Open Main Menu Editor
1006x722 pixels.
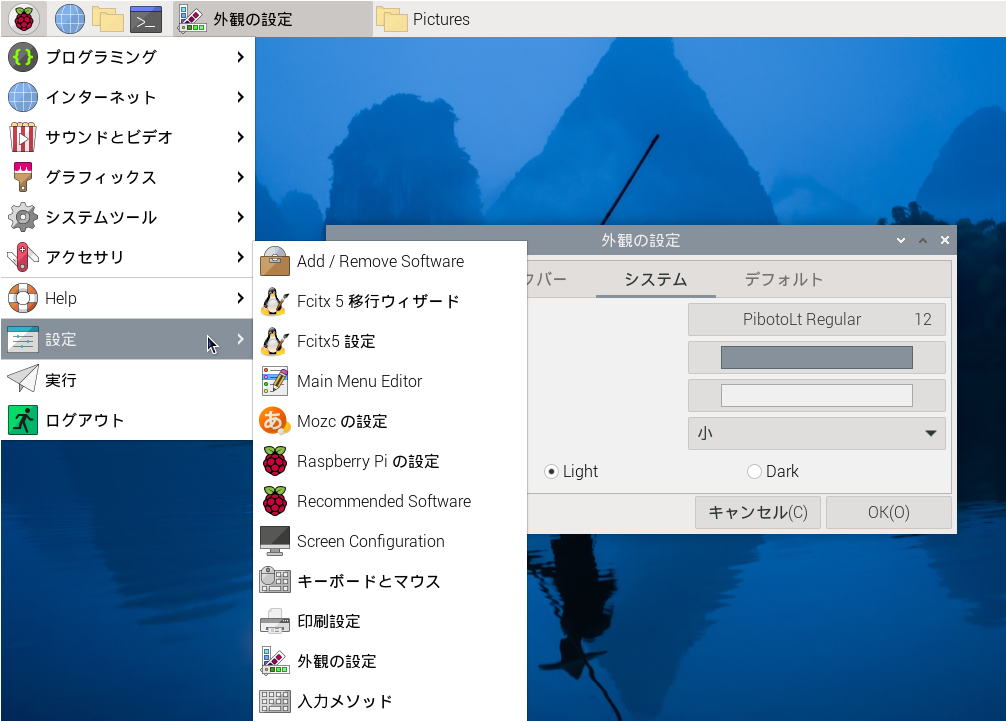[359, 381]
